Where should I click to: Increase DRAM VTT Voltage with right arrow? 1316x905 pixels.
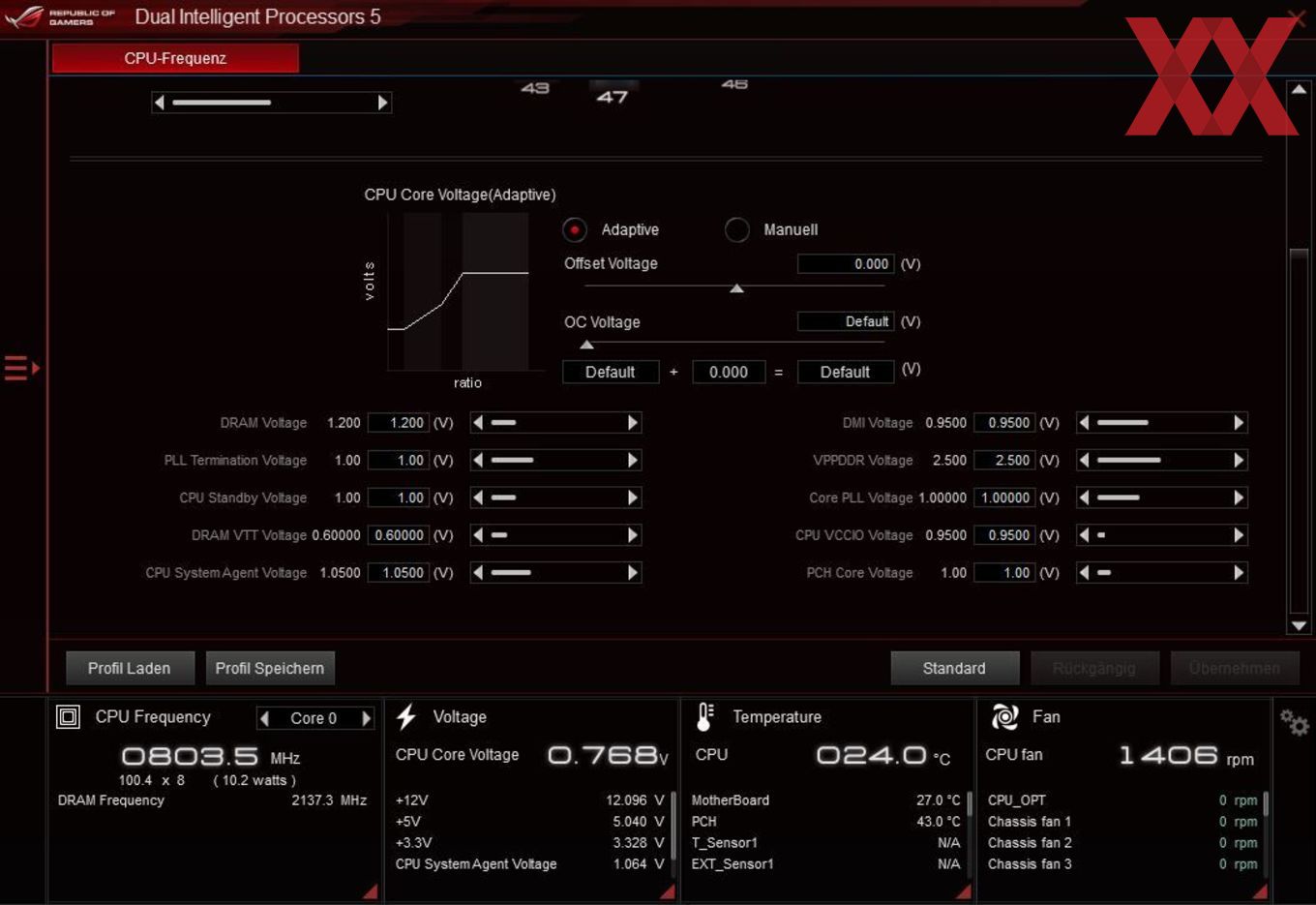point(633,535)
